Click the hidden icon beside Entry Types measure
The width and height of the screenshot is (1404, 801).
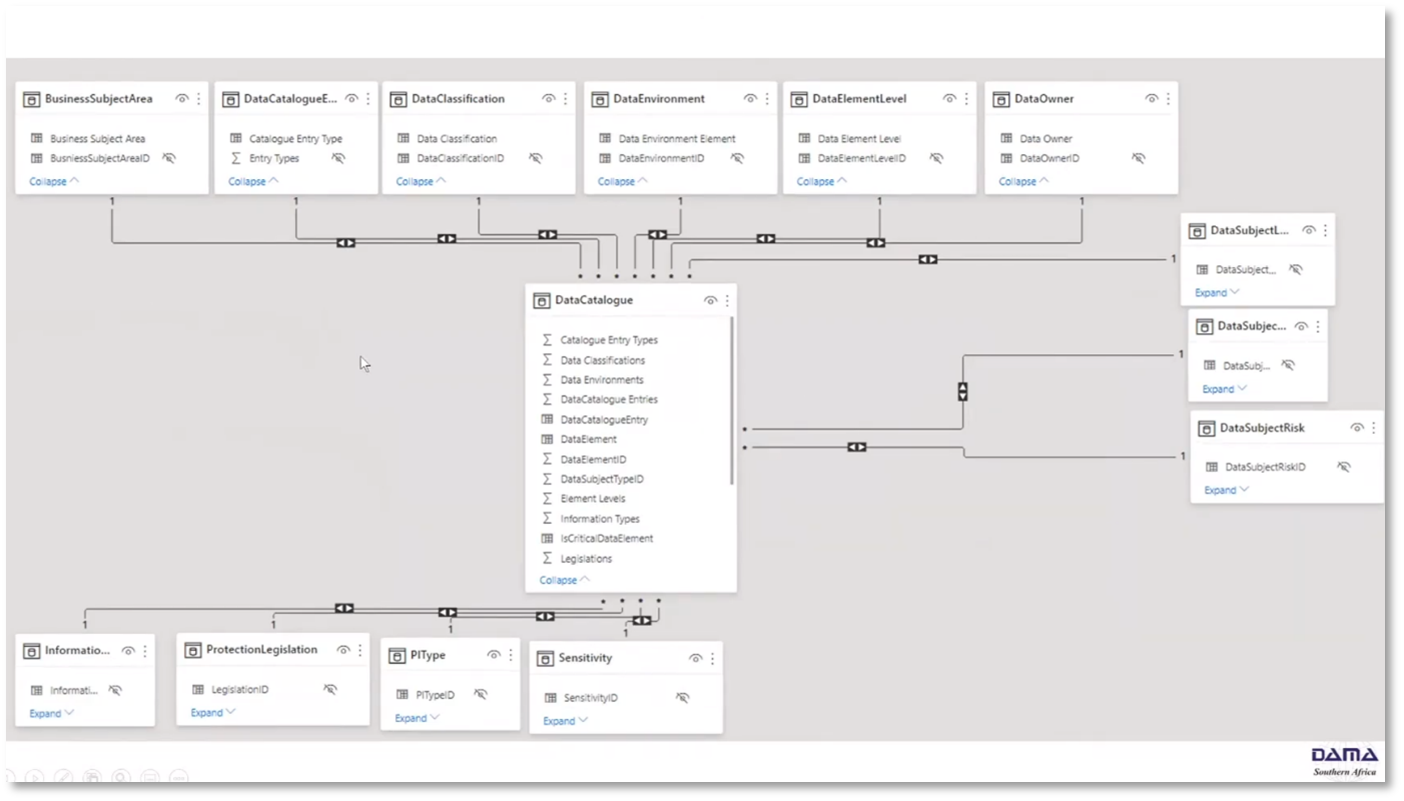coord(338,158)
